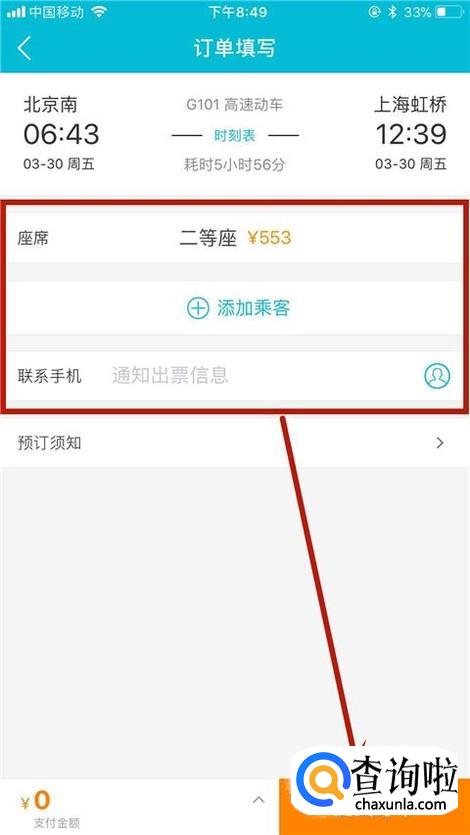
Task: Tap the G101 高速动车 train label
Action: [x=235, y=105]
